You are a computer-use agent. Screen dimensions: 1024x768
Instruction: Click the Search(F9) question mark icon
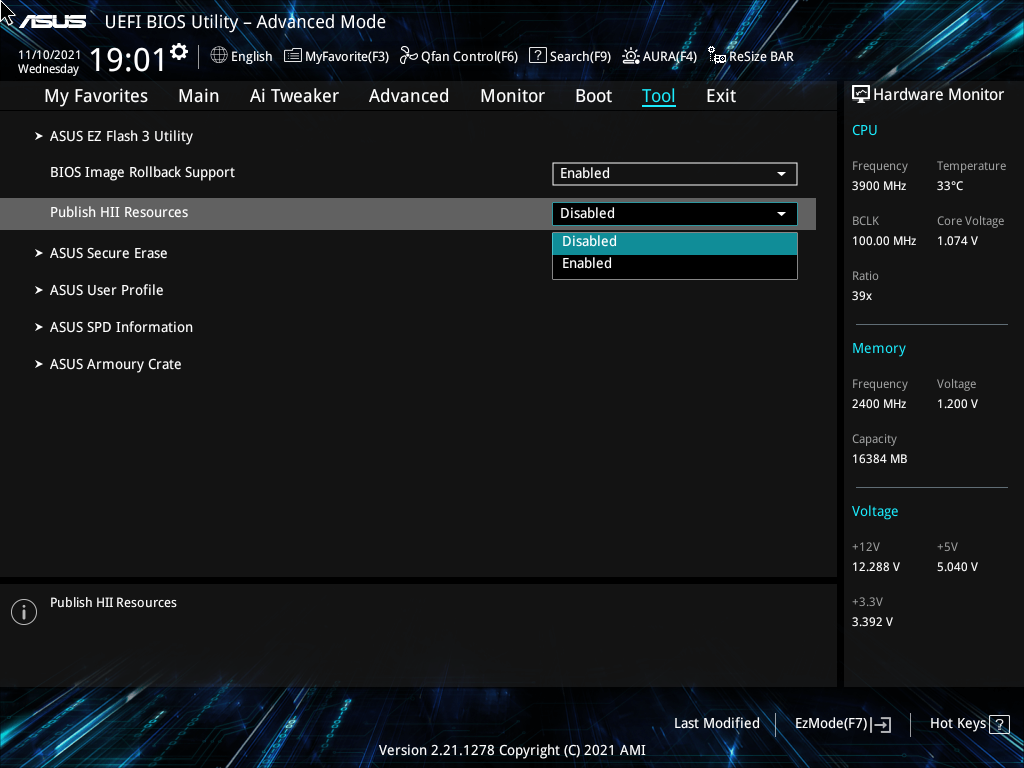coord(537,56)
